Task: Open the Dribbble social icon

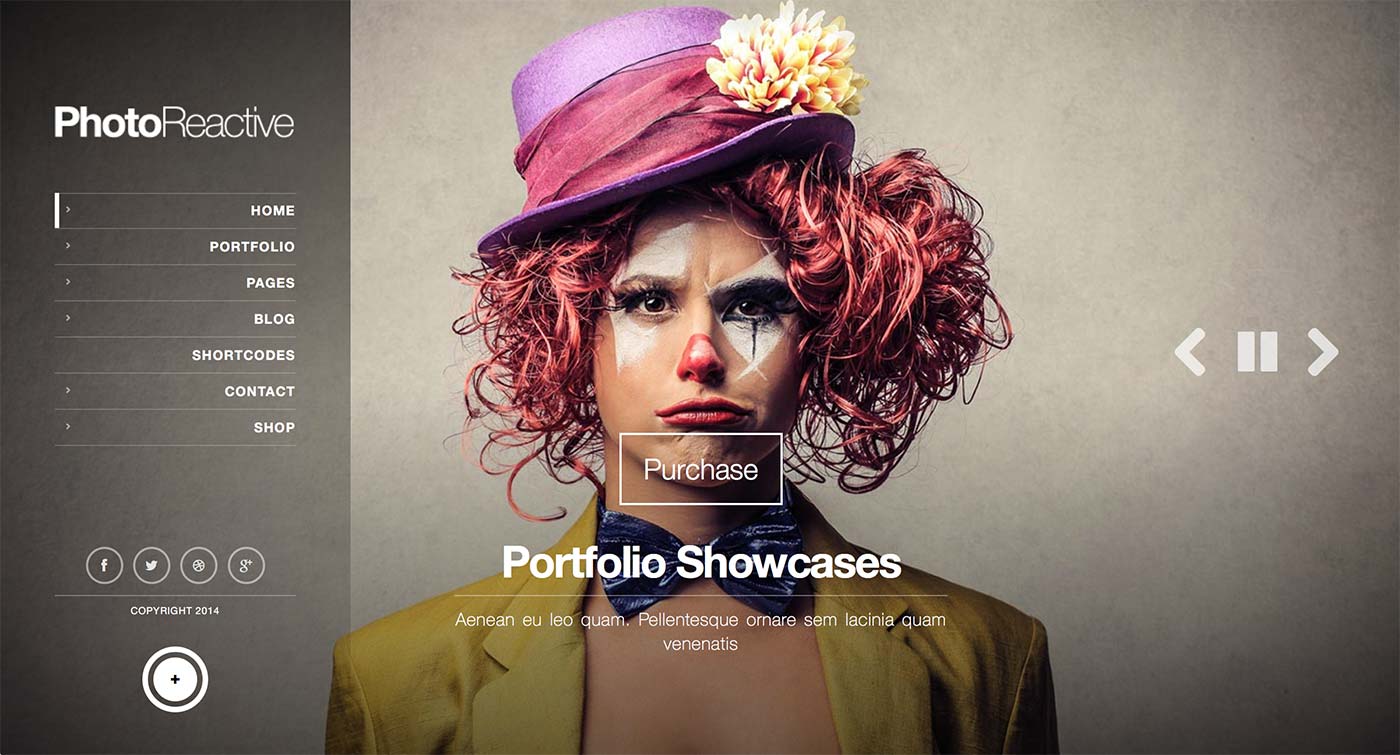Action: (x=198, y=565)
